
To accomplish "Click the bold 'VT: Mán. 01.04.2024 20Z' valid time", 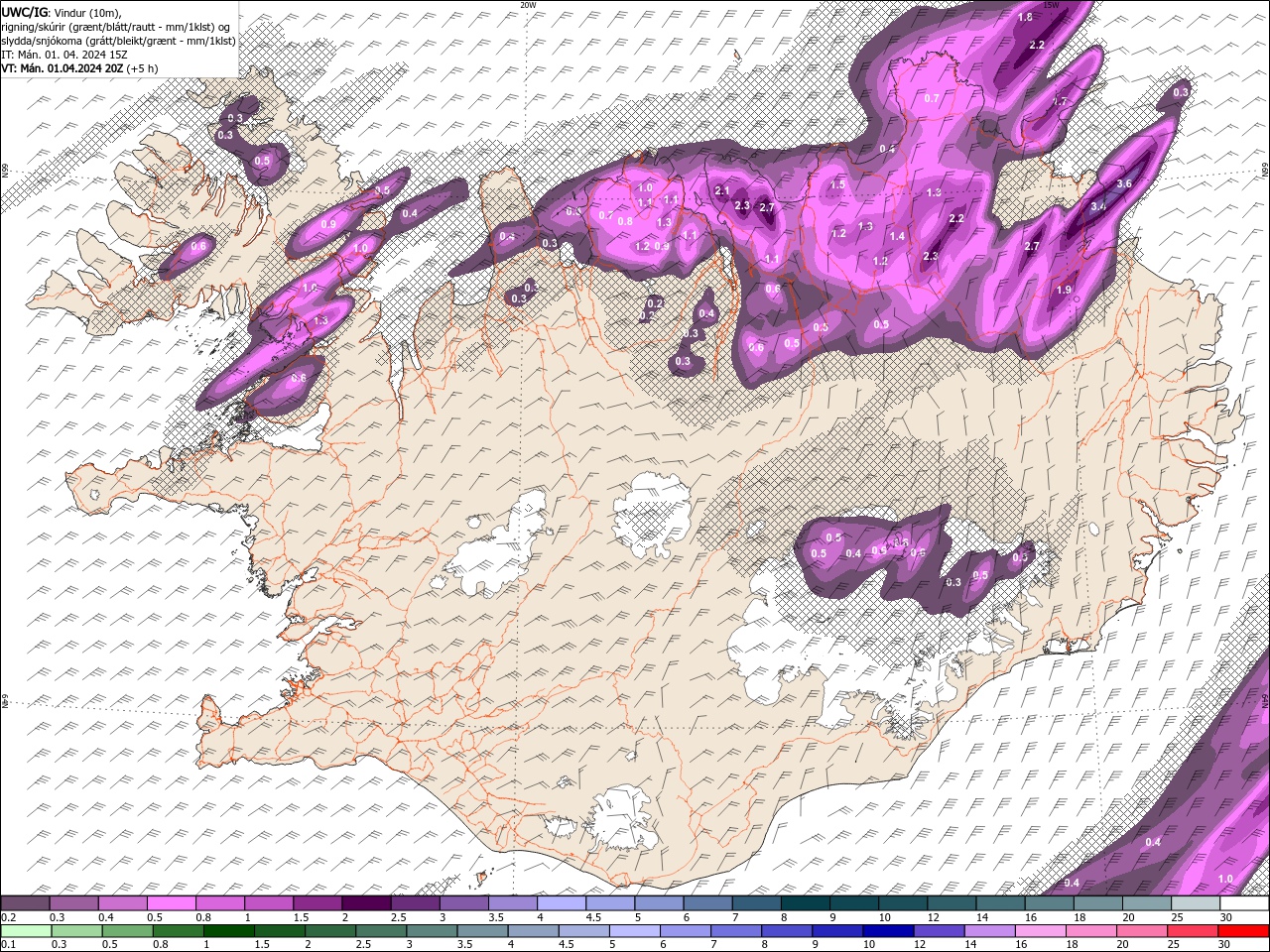I will coord(62,68).
